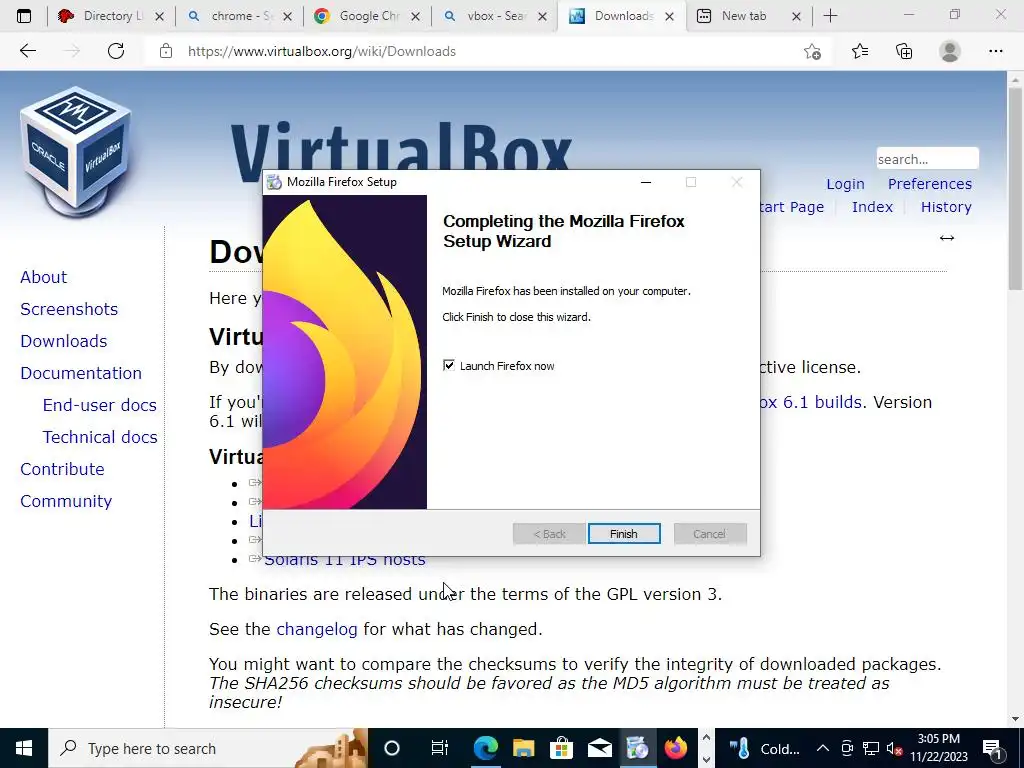This screenshot has height=768, width=1024.
Task: Click the page vertical scrollbar thumb
Action: 1015,189
